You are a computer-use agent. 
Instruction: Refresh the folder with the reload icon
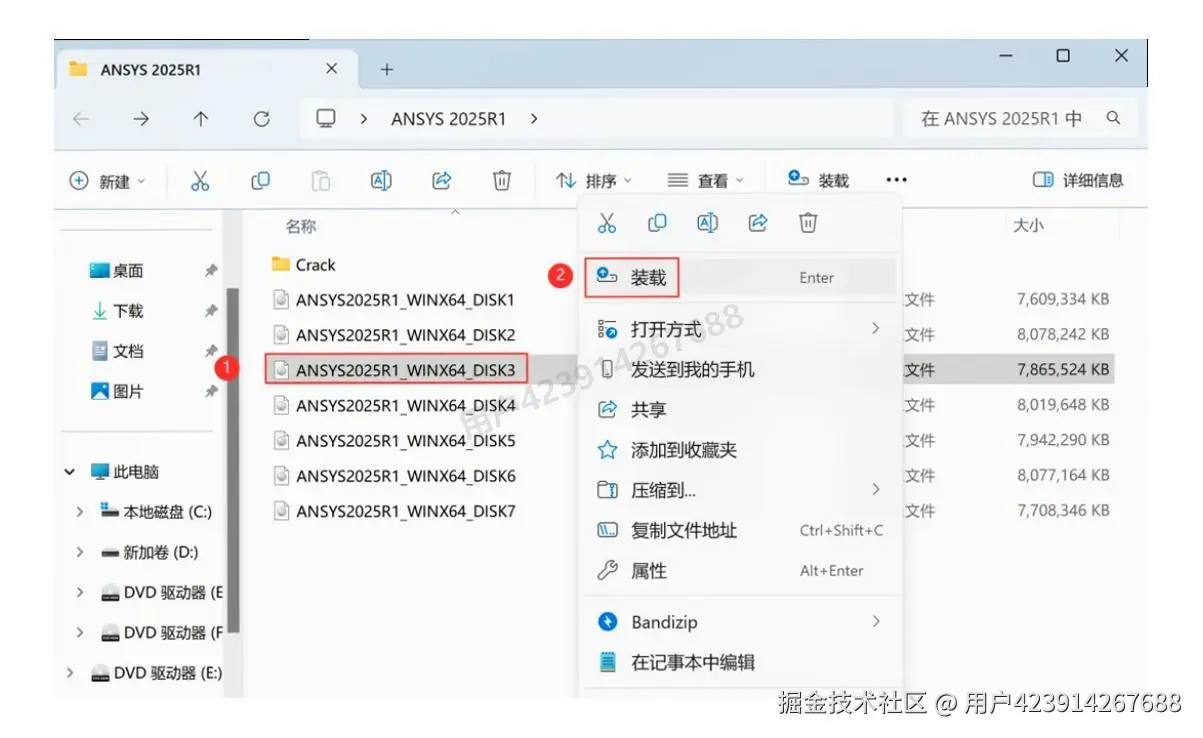261,118
